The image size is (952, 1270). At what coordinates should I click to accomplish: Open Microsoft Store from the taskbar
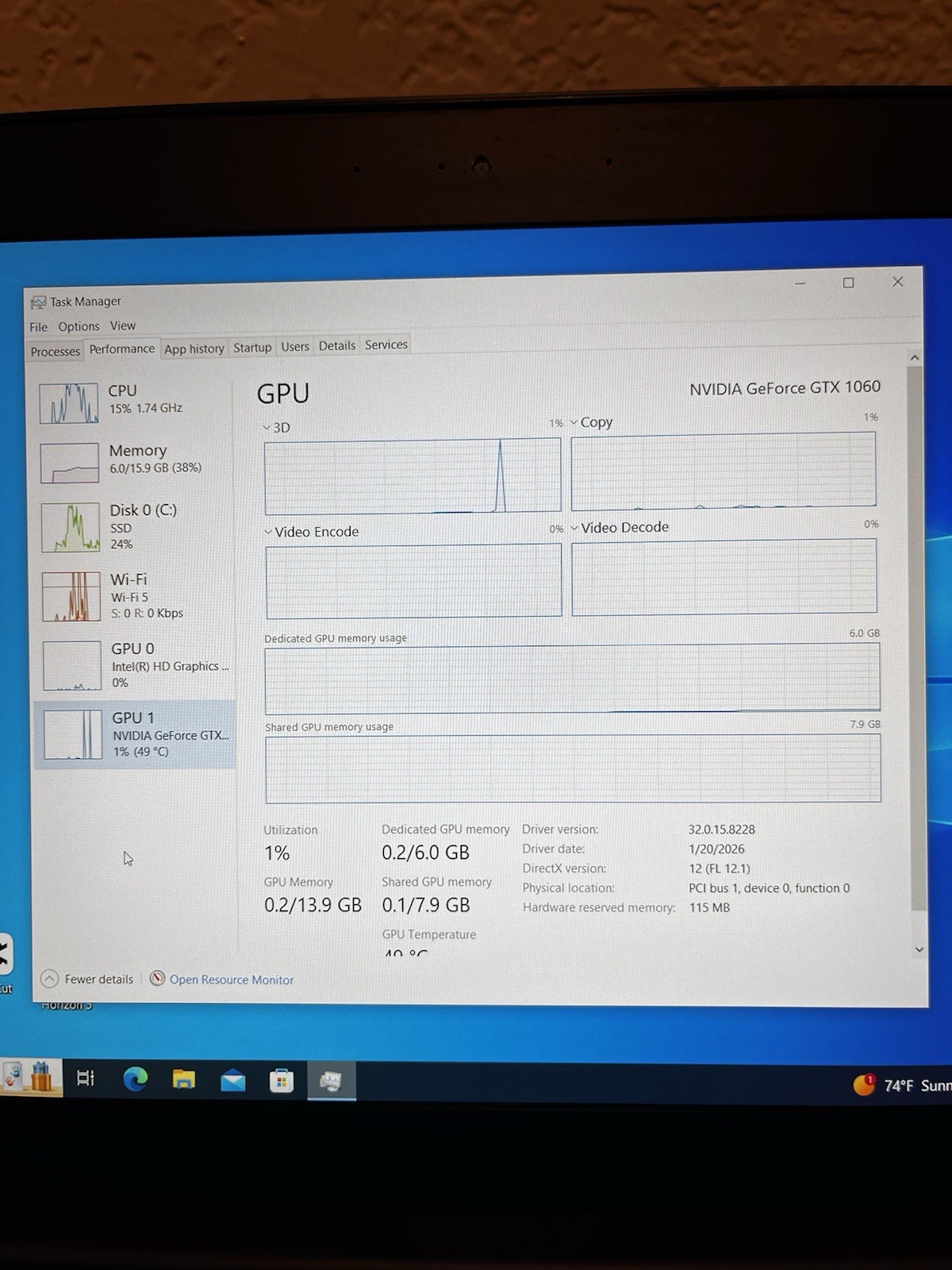pyautogui.click(x=282, y=1080)
